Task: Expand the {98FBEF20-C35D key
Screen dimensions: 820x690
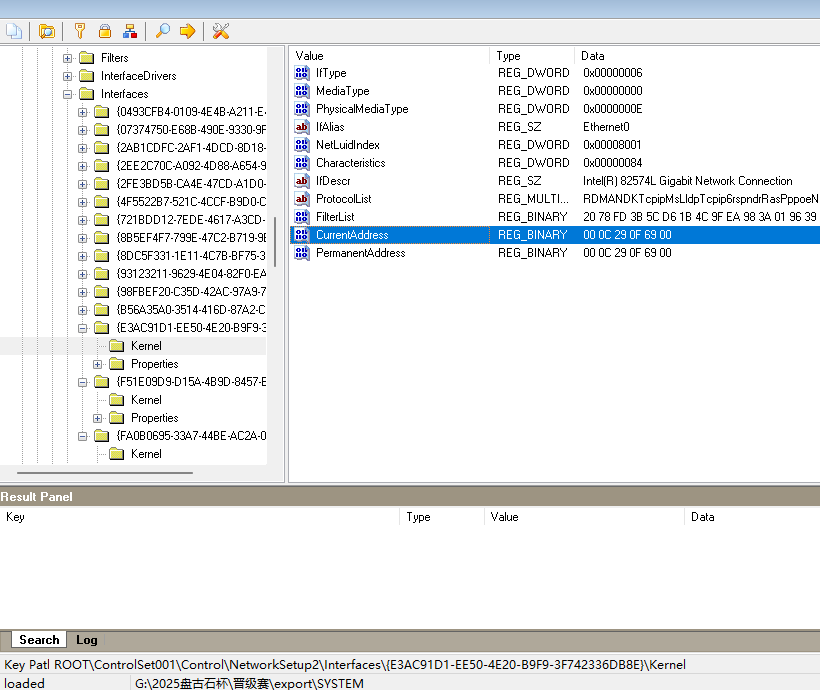Action: click(83, 292)
